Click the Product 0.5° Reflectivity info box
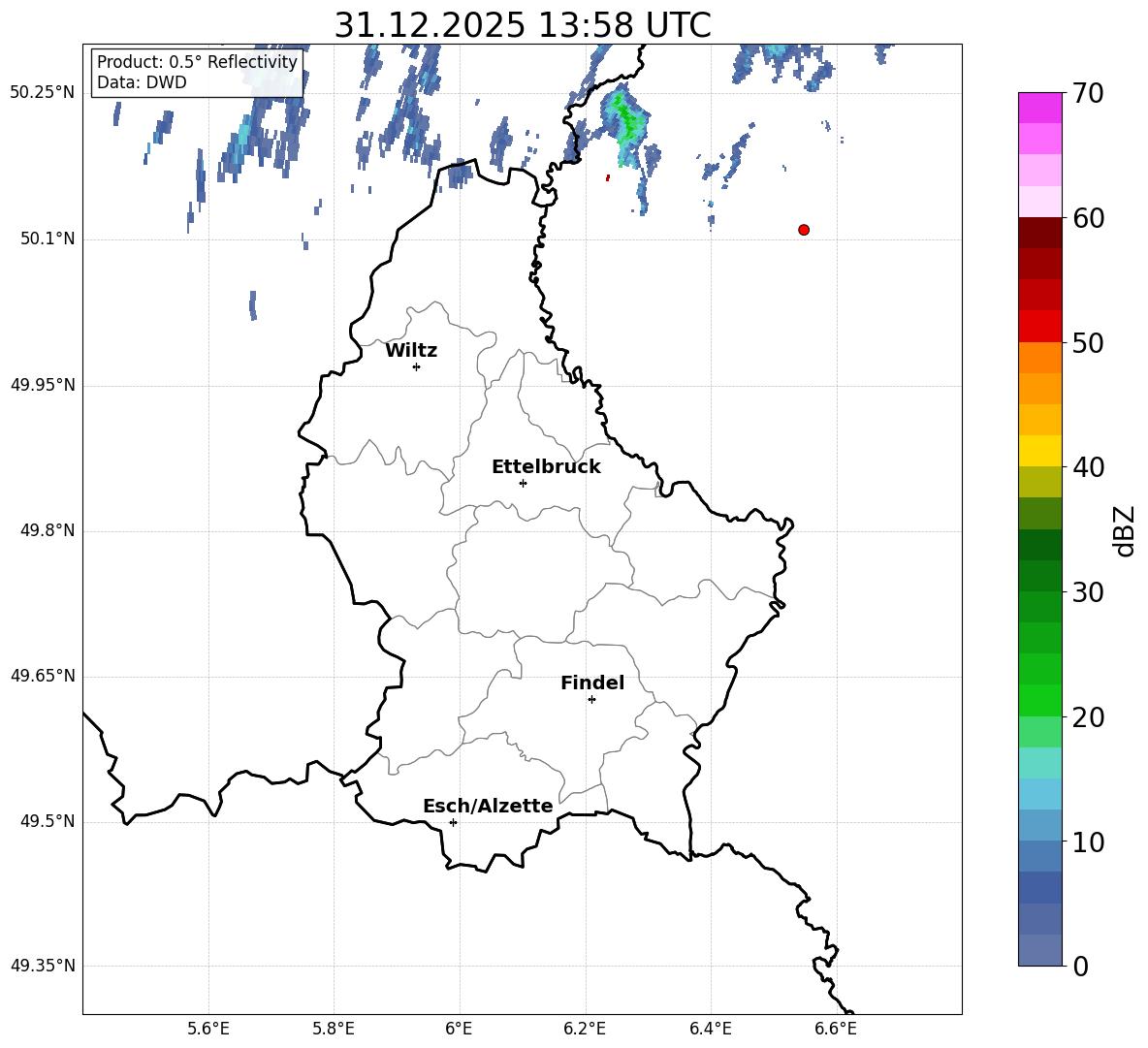This screenshot has height=1048, width=1148. pyautogui.click(x=197, y=73)
